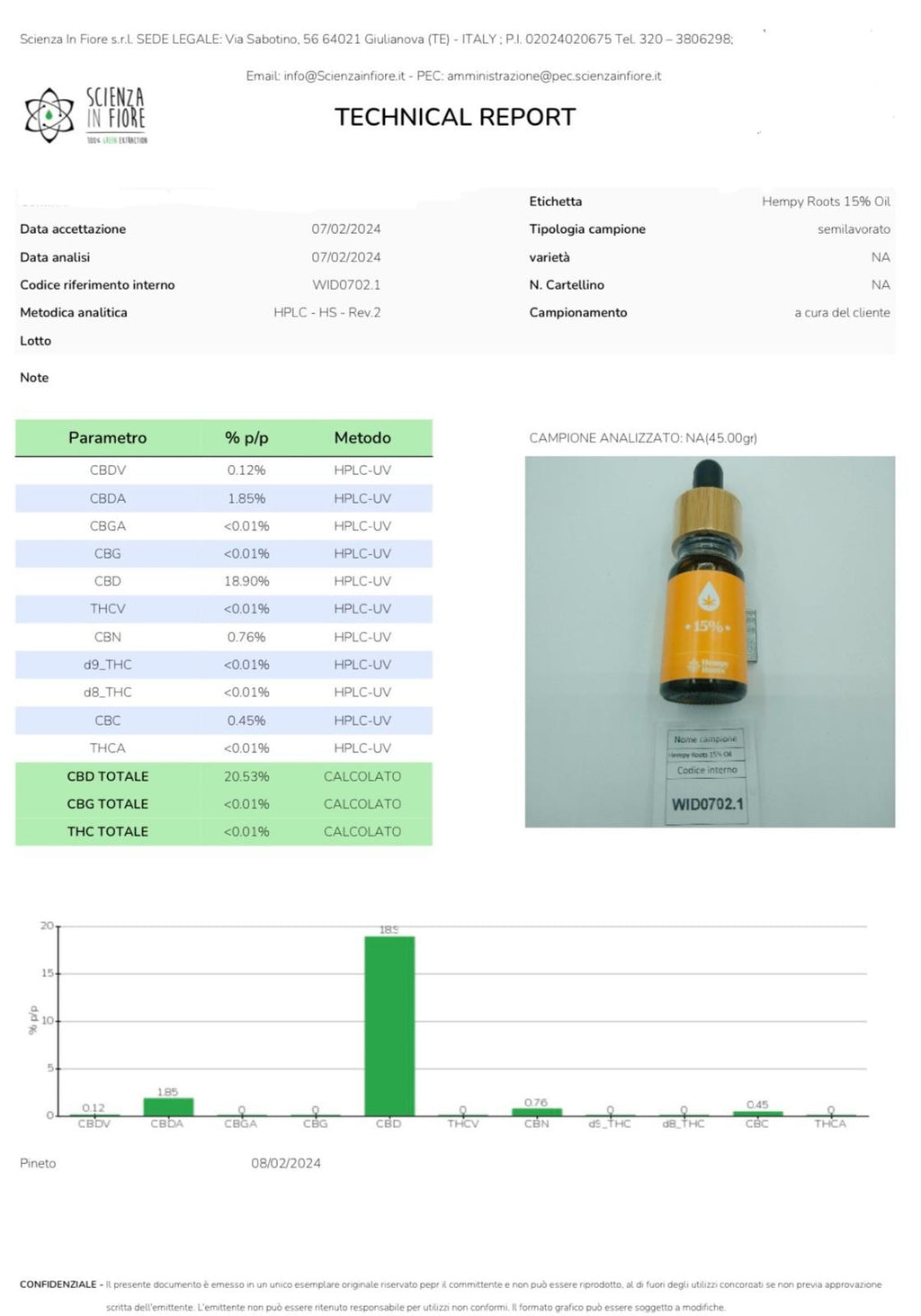Click the WID0702.1 label in photo
921x1316 pixels.
(x=707, y=804)
